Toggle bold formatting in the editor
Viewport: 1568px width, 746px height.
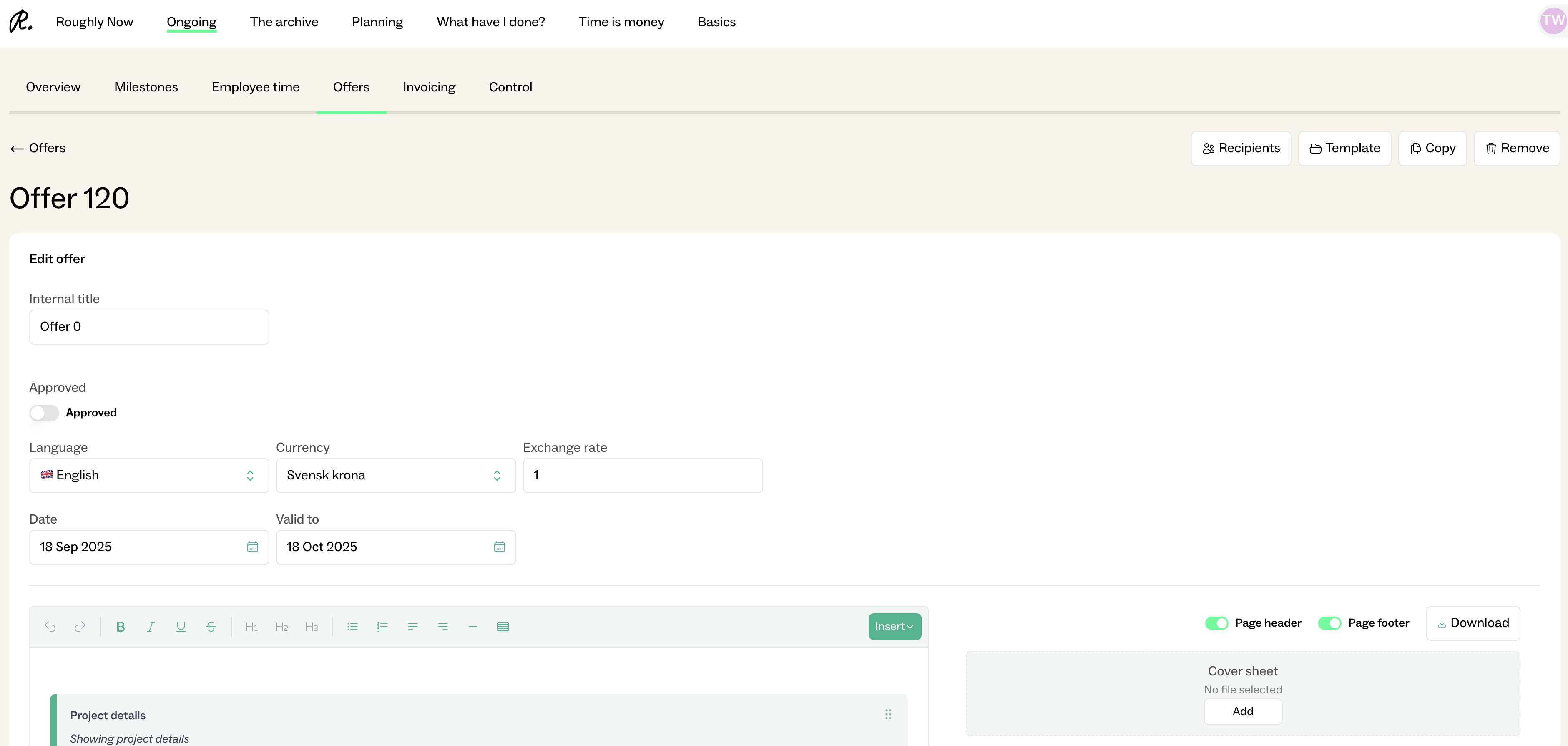tap(121, 627)
